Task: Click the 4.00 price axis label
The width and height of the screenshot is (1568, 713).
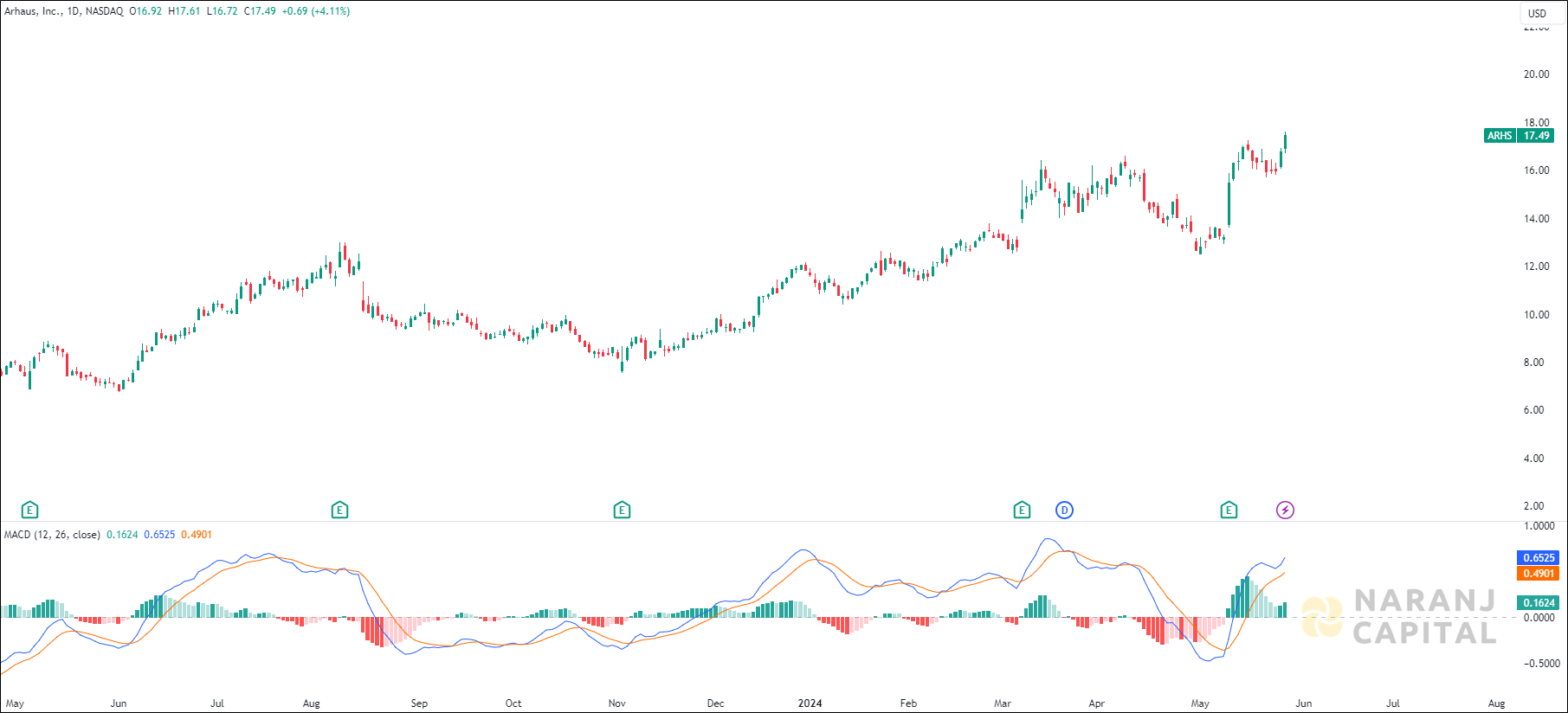Action: click(1533, 459)
